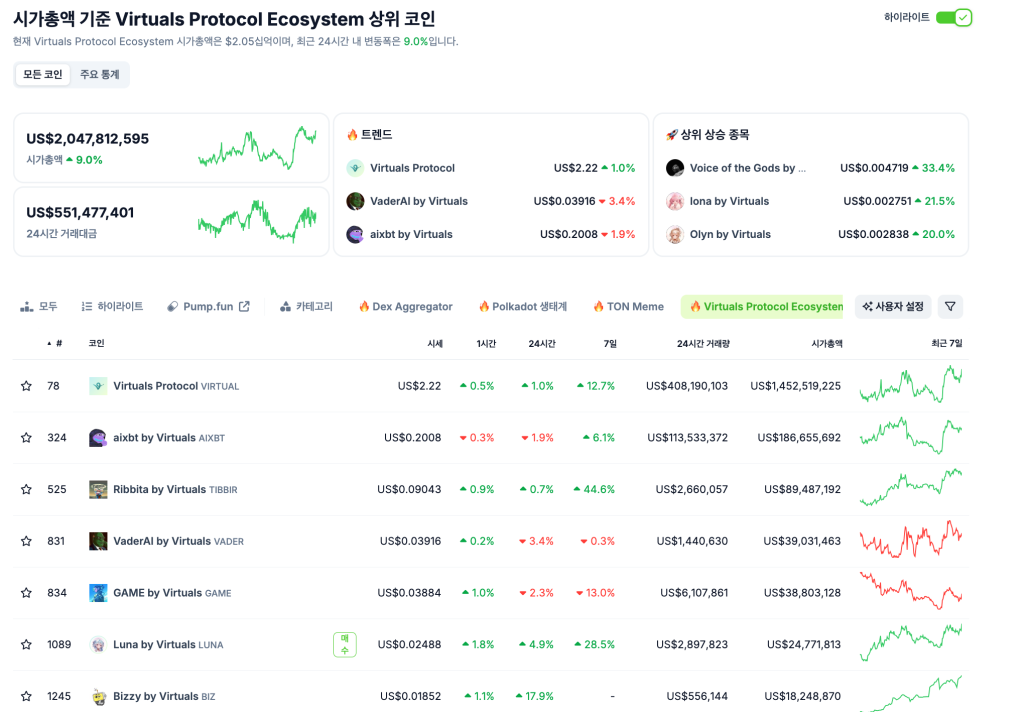Favorite aixbt by Virtuals with star

26,438
